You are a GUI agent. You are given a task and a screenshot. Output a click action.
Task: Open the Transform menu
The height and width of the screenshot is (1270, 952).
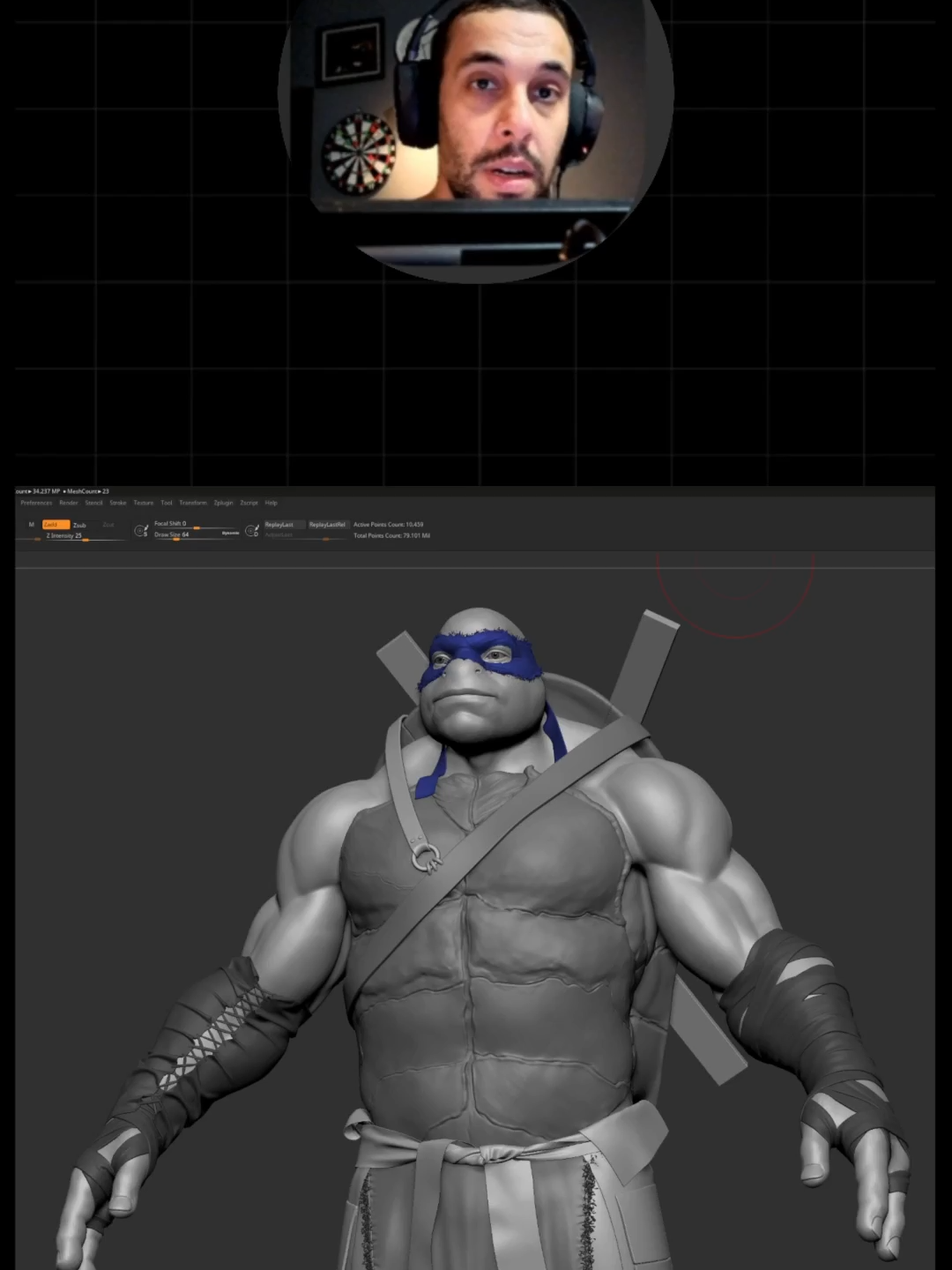[x=193, y=503]
